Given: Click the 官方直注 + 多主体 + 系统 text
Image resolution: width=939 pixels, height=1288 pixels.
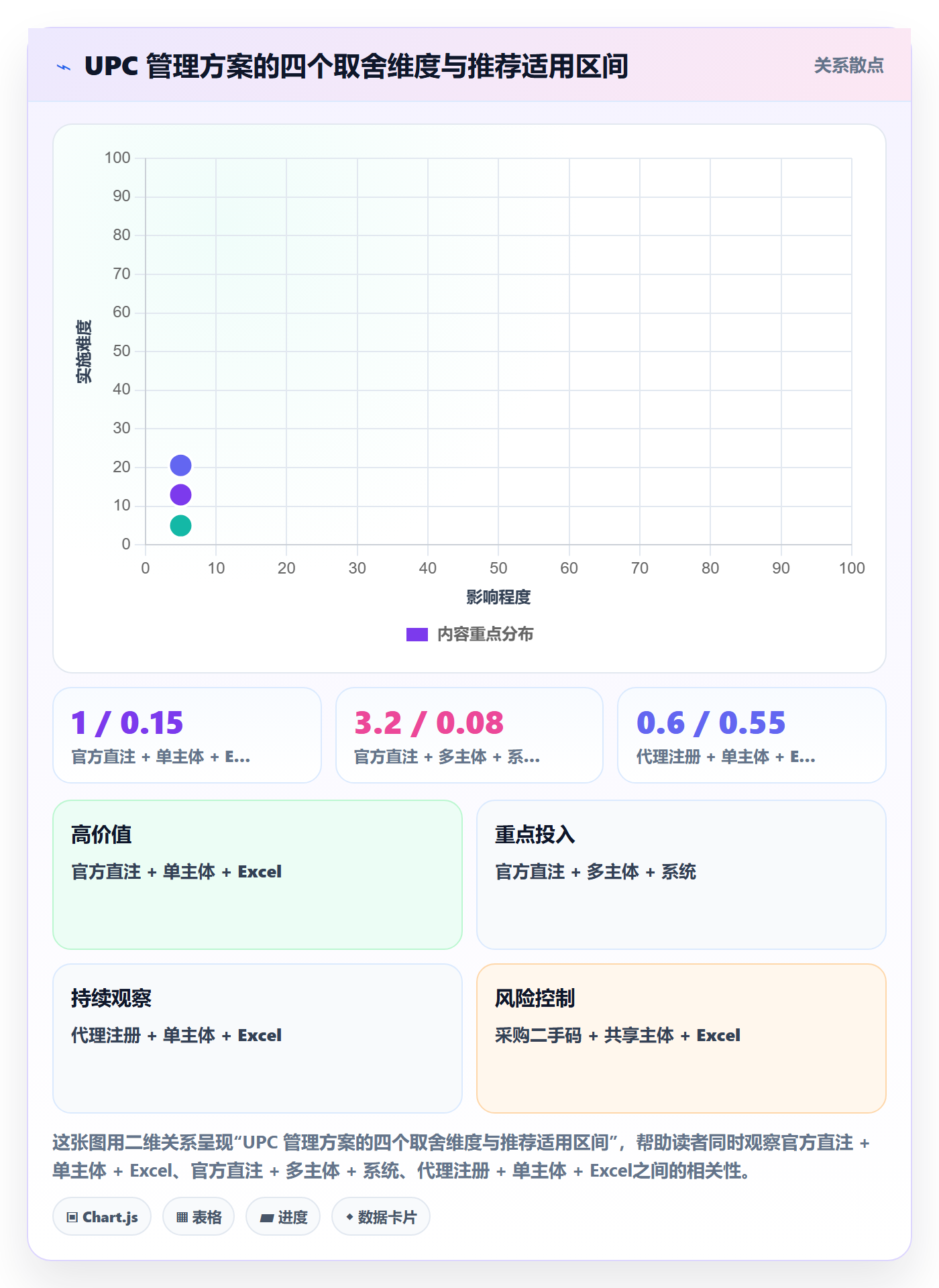Looking at the screenshot, I should (x=596, y=872).
